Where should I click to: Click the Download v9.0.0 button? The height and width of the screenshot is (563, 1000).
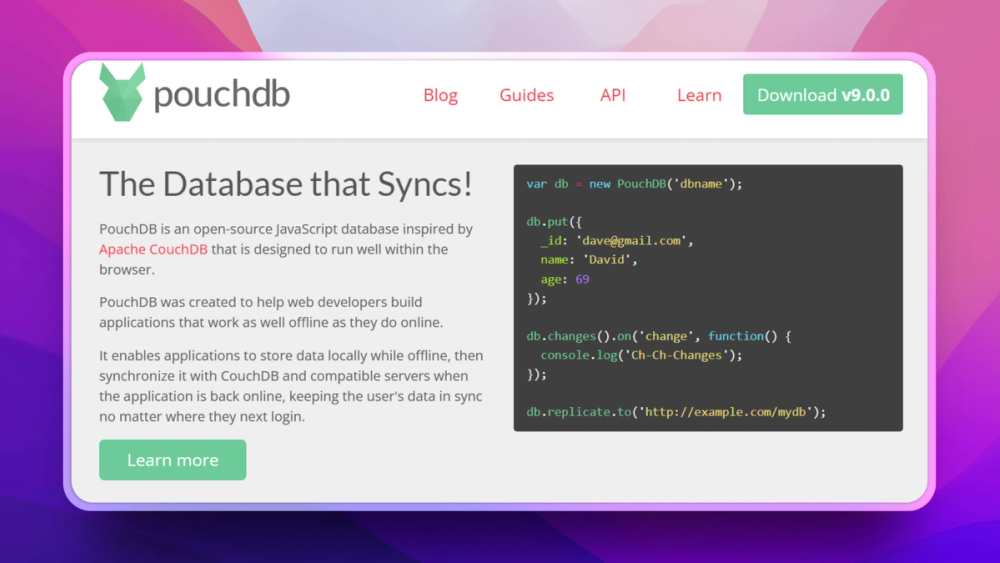(823, 94)
